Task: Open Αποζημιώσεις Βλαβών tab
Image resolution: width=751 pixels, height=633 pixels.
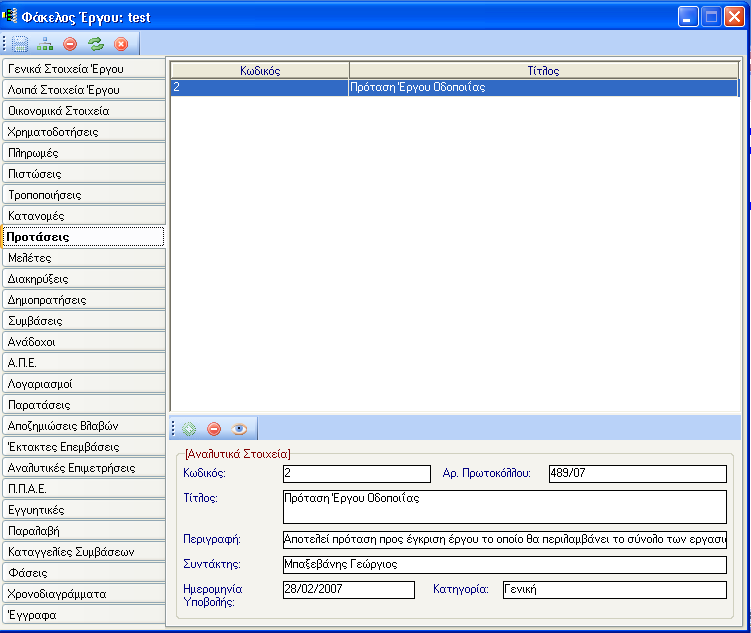Action: point(84,426)
